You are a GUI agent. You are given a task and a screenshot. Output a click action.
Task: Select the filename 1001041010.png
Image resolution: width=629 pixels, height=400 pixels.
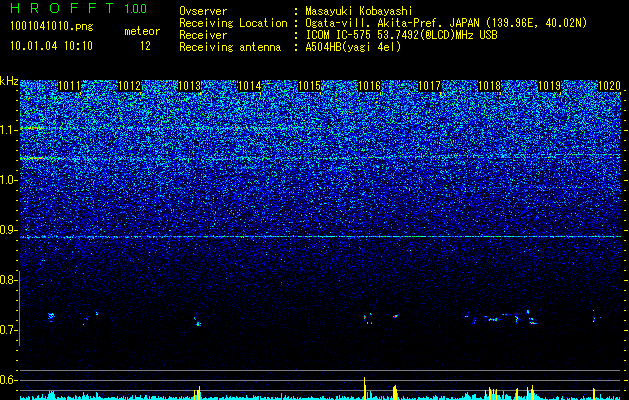[52, 26]
